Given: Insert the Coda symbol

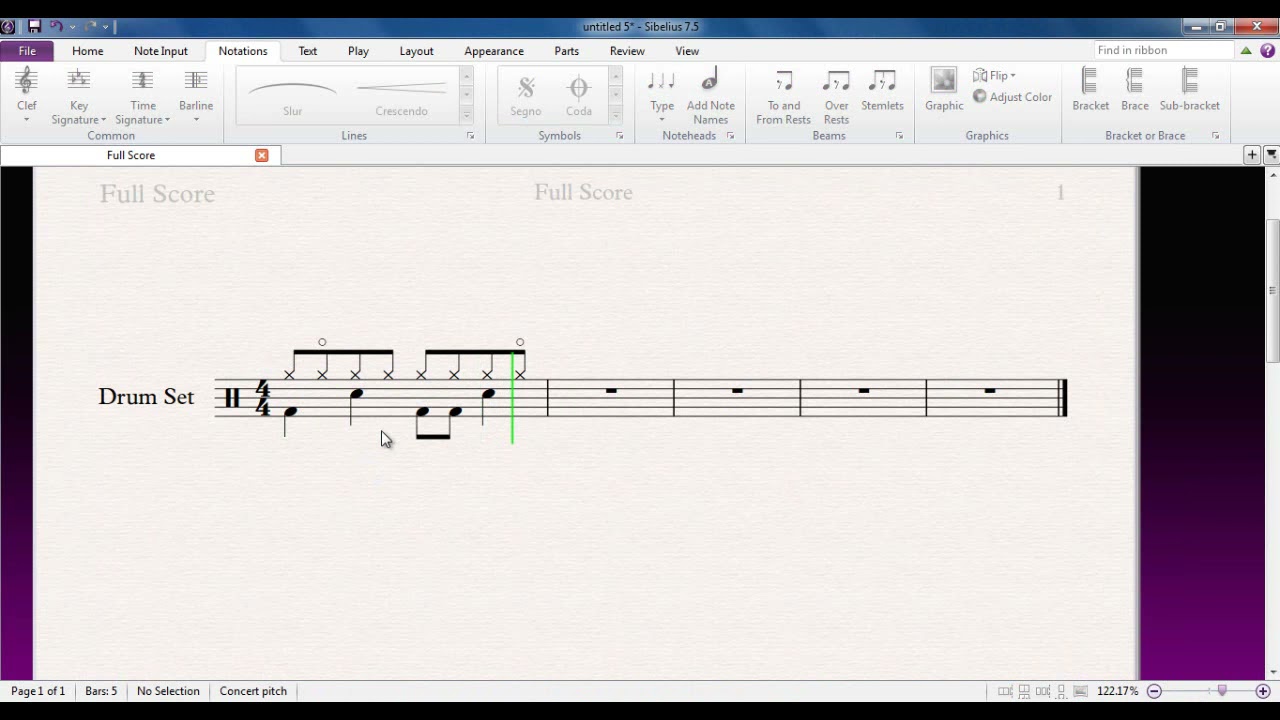Looking at the screenshot, I should pyautogui.click(x=579, y=96).
